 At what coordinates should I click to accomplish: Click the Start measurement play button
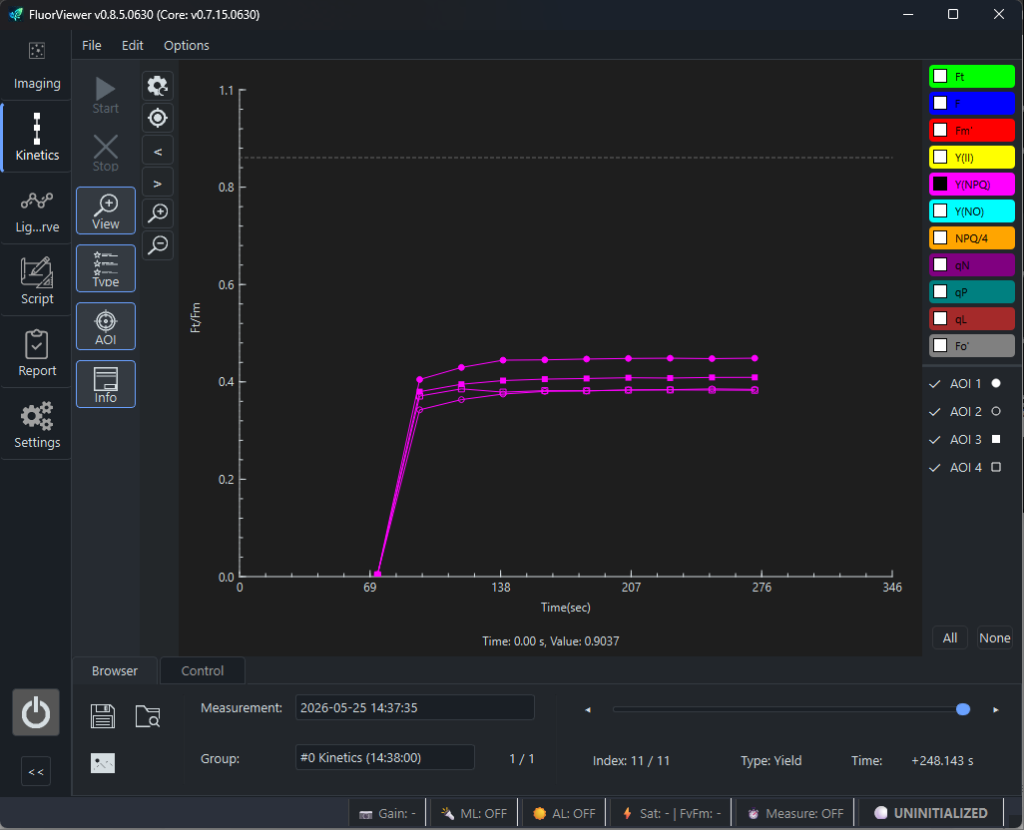(x=105, y=95)
